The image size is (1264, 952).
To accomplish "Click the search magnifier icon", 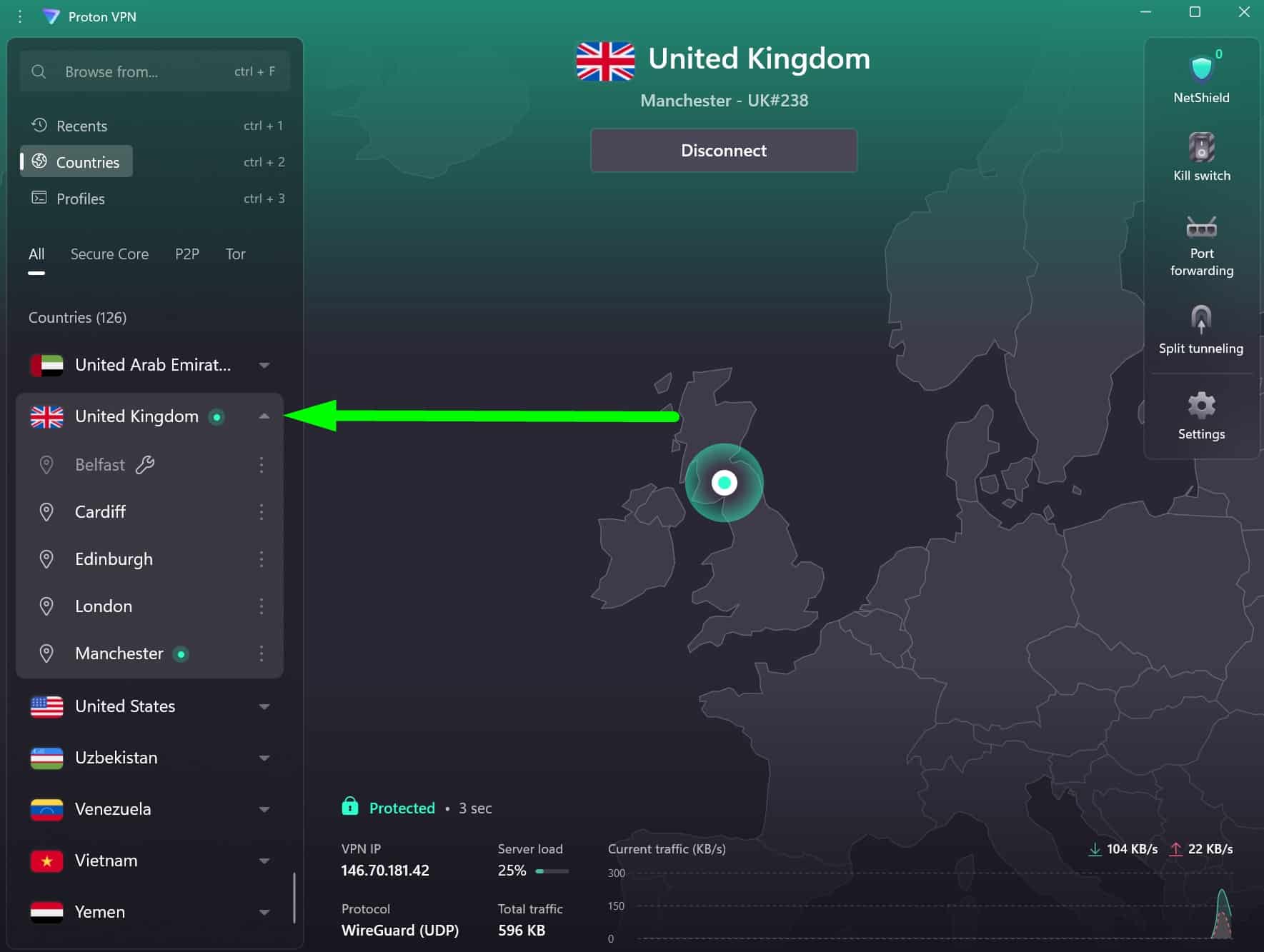I will pyautogui.click(x=39, y=71).
